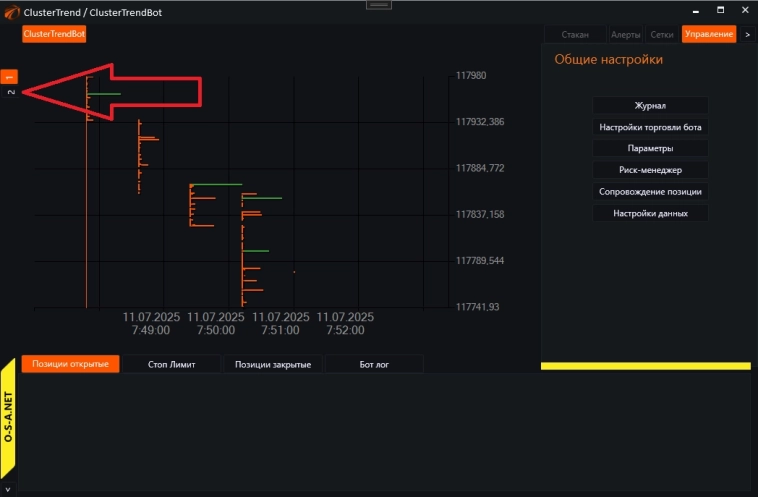Open Настройки торговли бота

pyautogui.click(x=650, y=127)
